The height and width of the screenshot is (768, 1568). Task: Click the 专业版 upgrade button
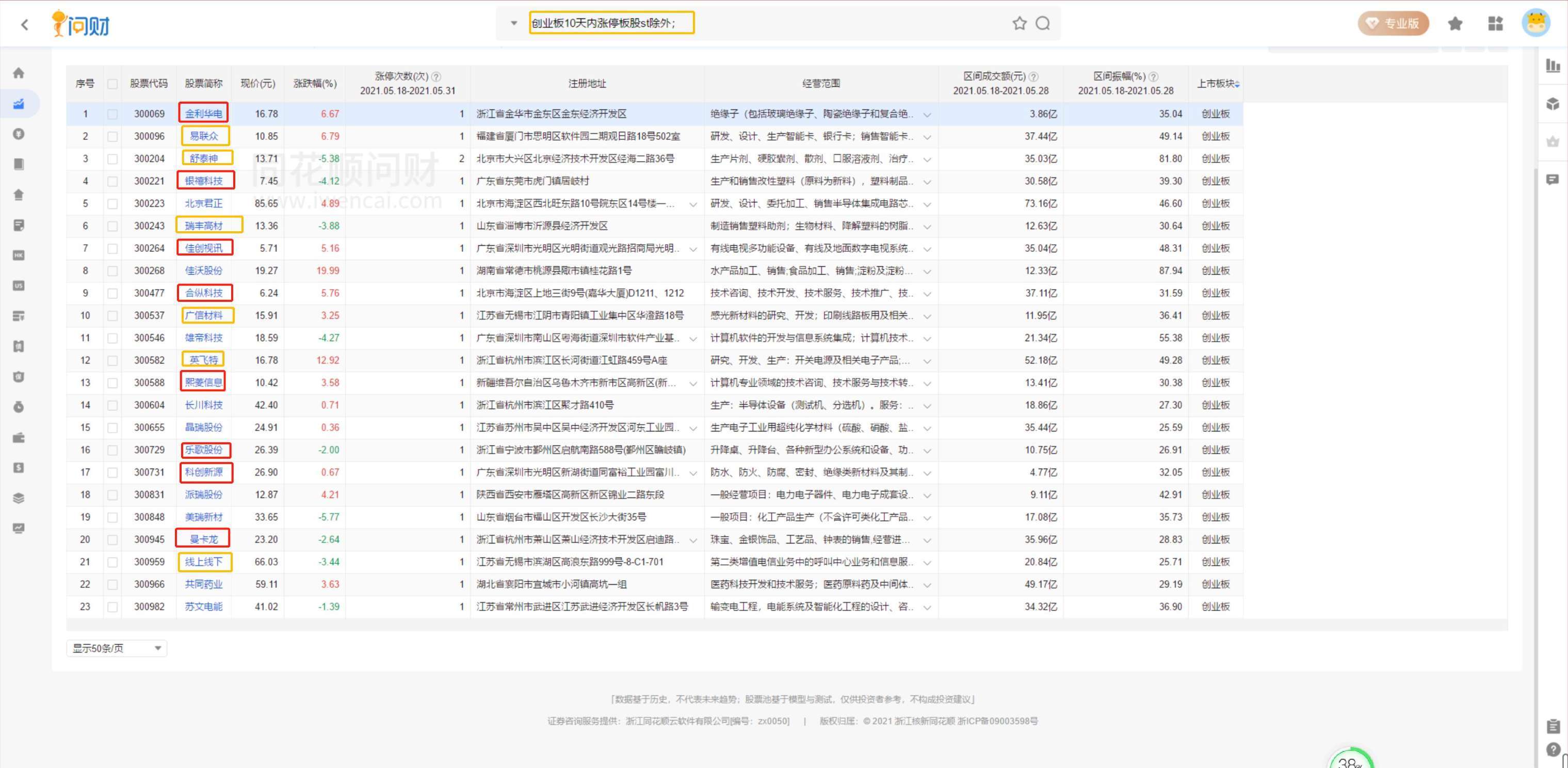(x=1393, y=24)
